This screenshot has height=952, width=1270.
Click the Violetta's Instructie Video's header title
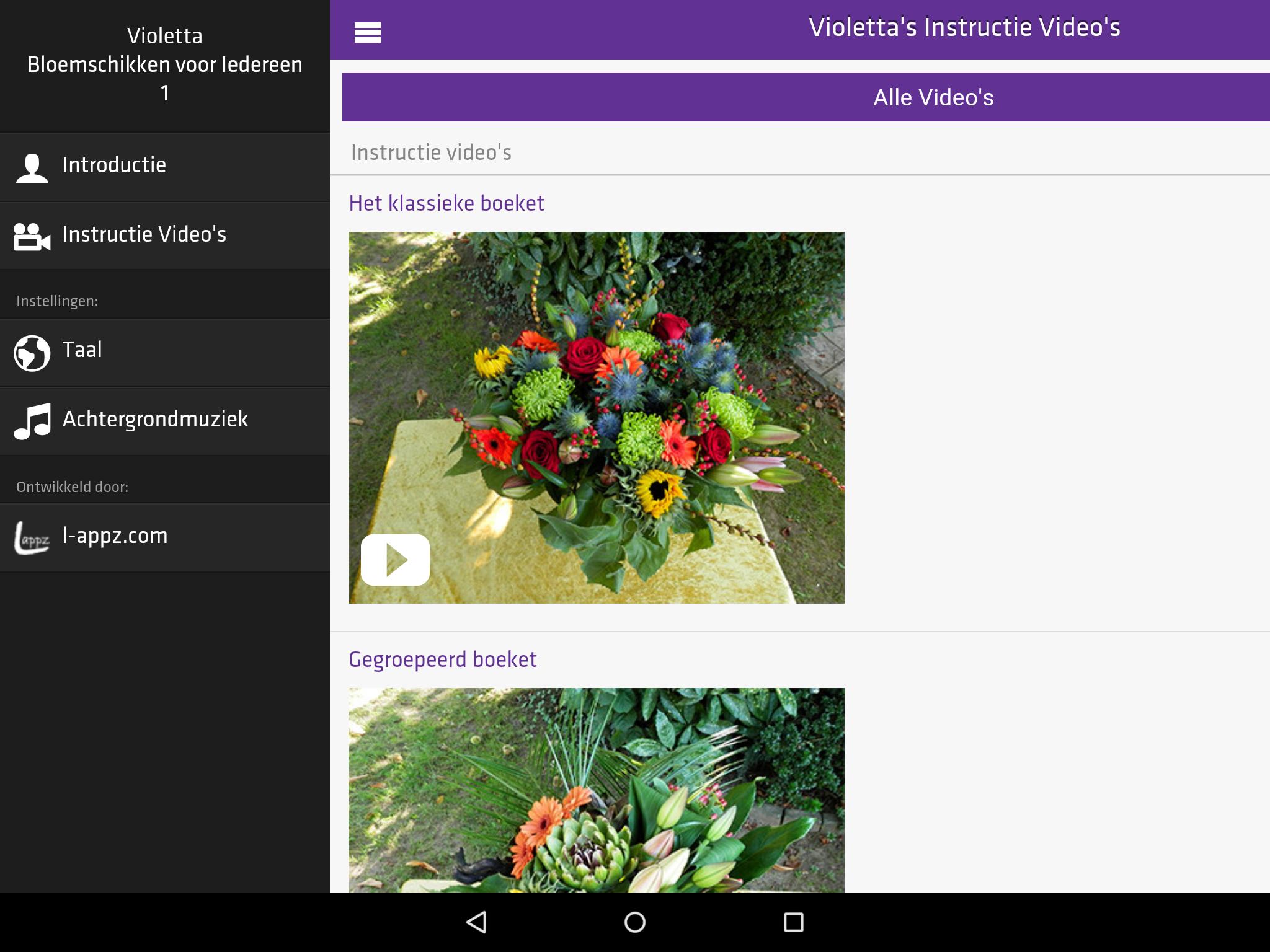pyautogui.click(x=964, y=27)
